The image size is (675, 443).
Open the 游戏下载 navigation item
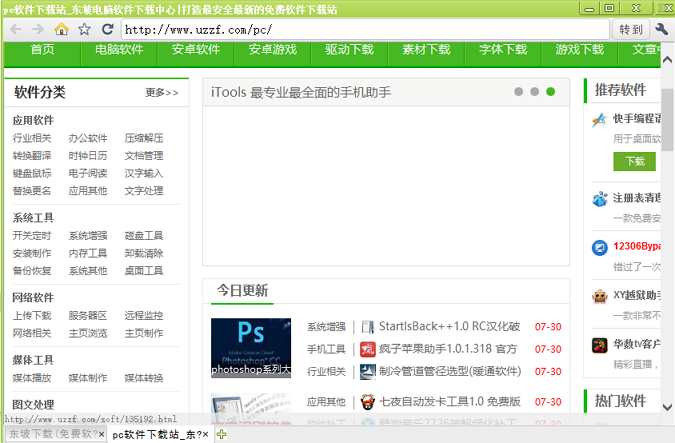point(579,50)
